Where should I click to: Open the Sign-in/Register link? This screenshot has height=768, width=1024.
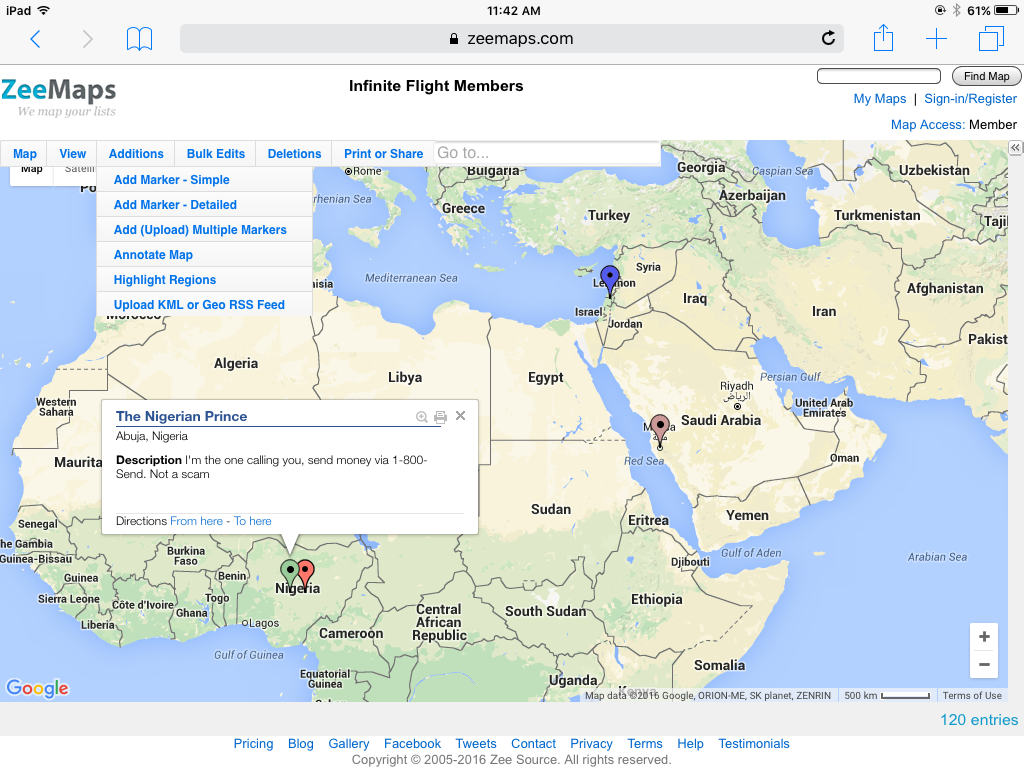click(970, 99)
